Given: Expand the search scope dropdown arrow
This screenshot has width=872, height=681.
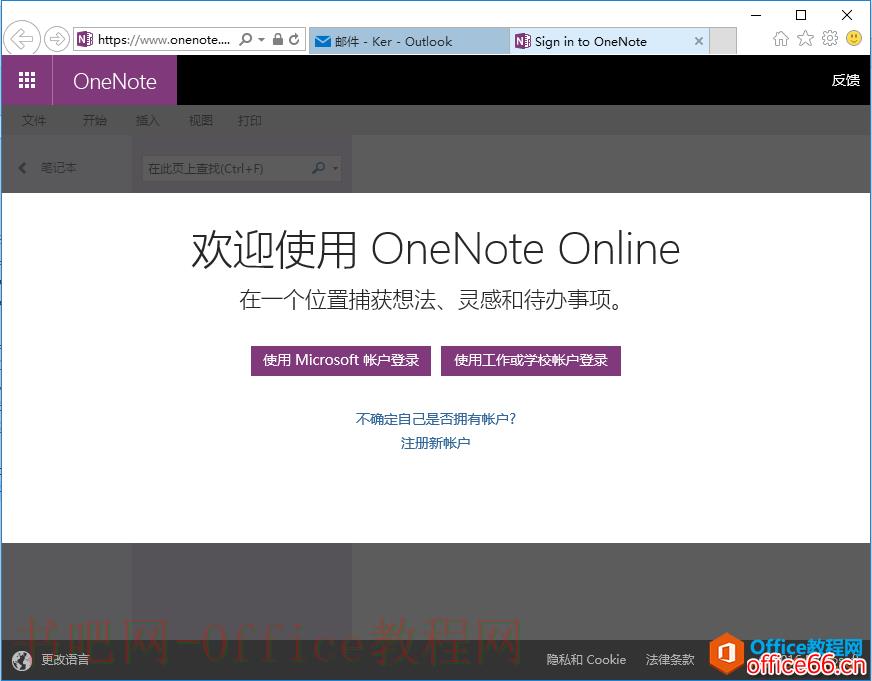Looking at the screenshot, I should [x=335, y=168].
